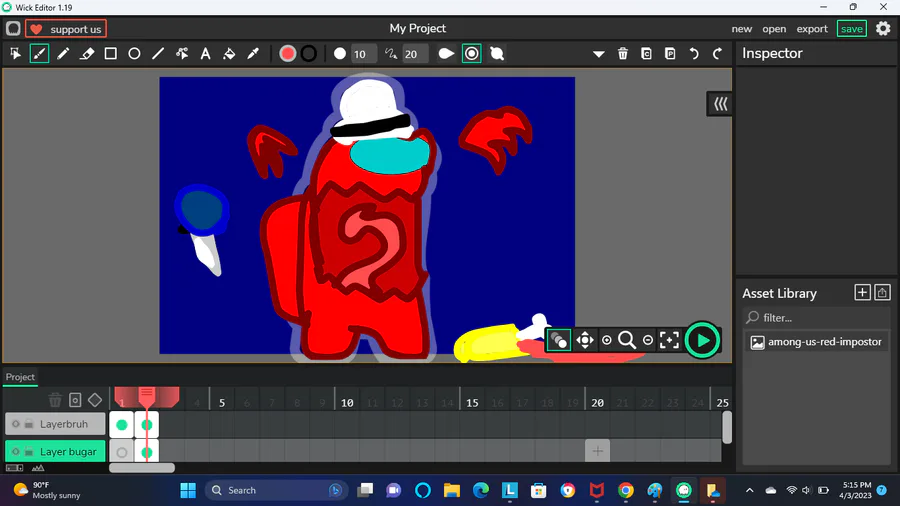Toggle pressure sensitivity brush option

[447, 54]
